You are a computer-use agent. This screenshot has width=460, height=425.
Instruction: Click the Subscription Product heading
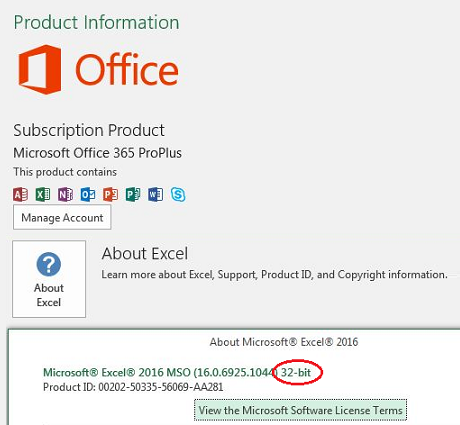[x=89, y=130]
